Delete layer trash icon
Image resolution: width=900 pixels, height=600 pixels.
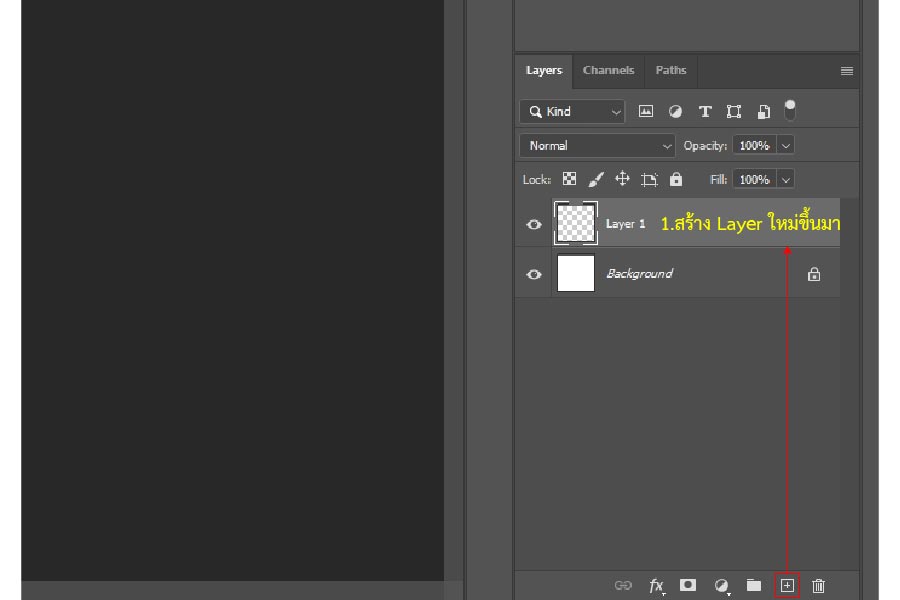coord(818,585)
